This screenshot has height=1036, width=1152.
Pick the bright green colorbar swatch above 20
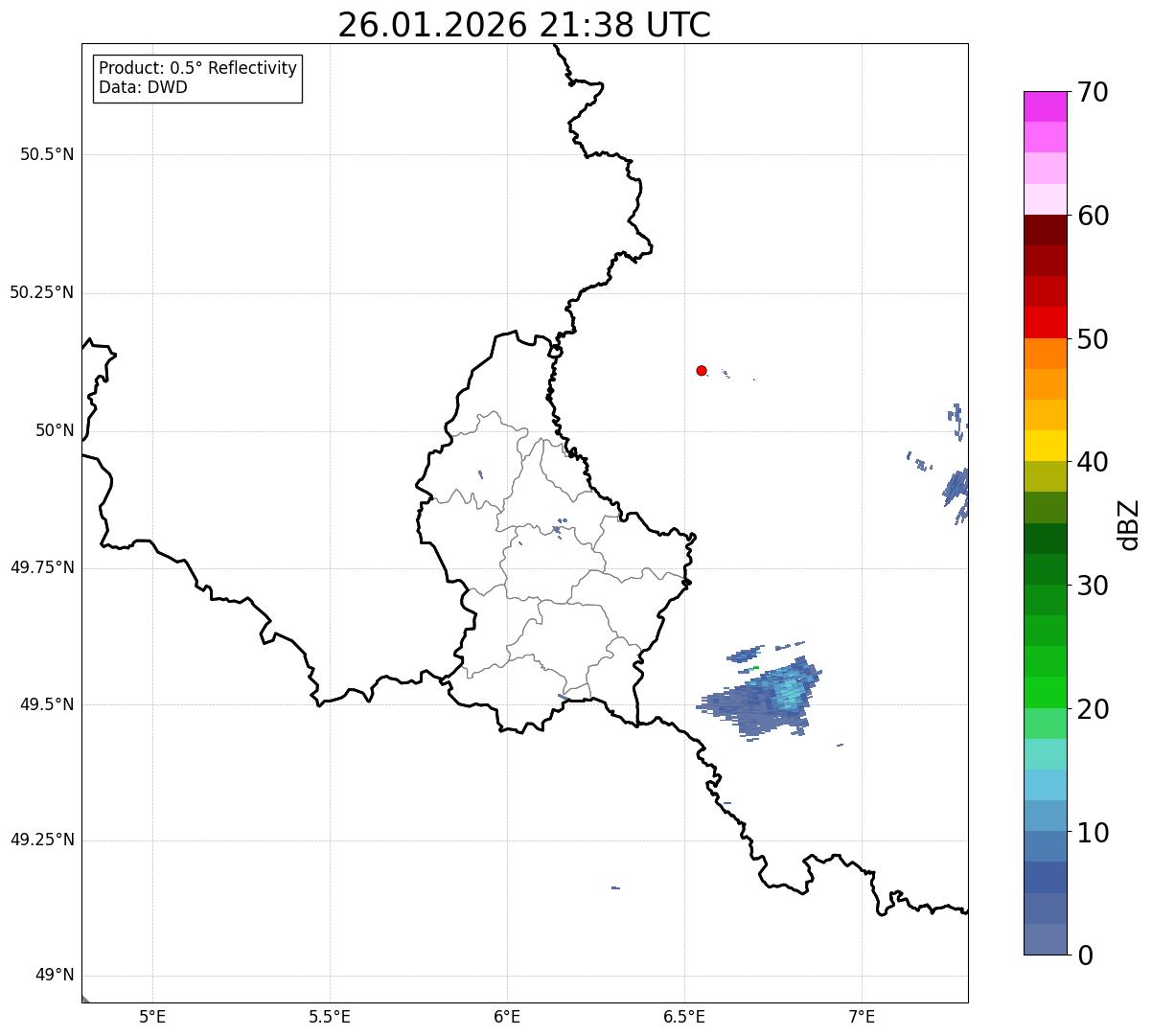click(1045, 693)
